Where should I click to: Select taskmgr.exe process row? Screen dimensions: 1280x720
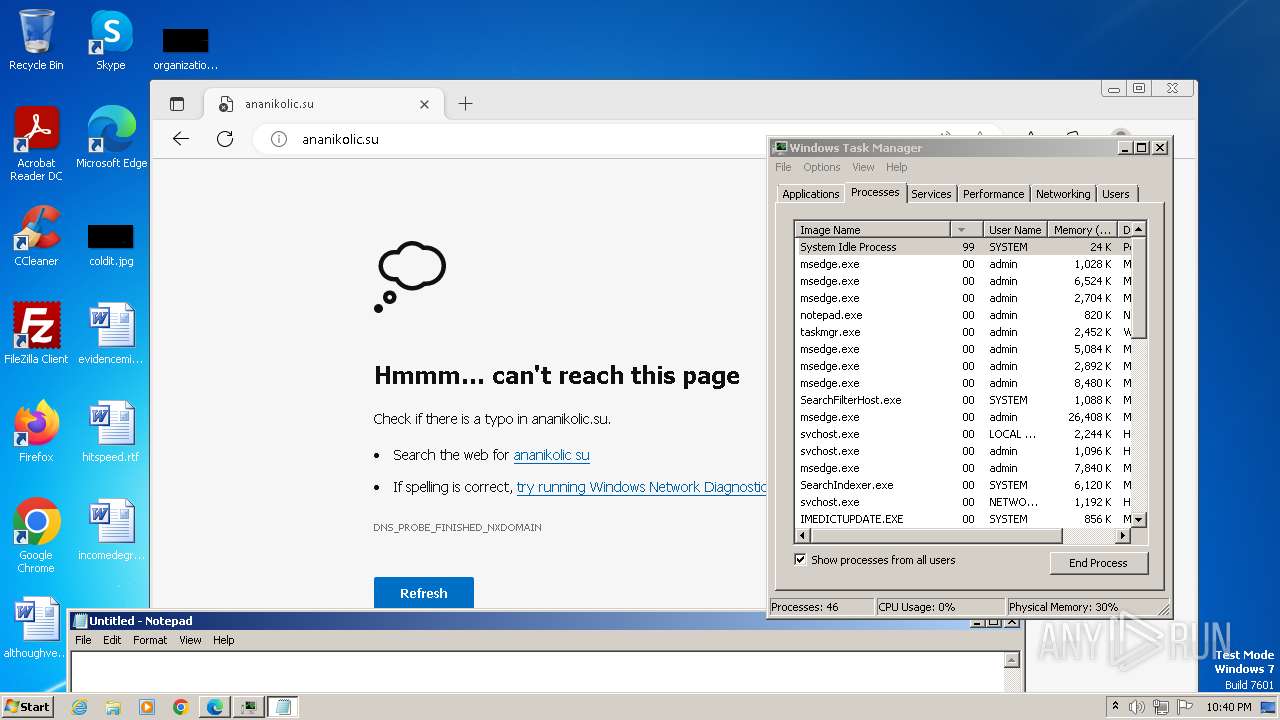[x=964, y=332]
